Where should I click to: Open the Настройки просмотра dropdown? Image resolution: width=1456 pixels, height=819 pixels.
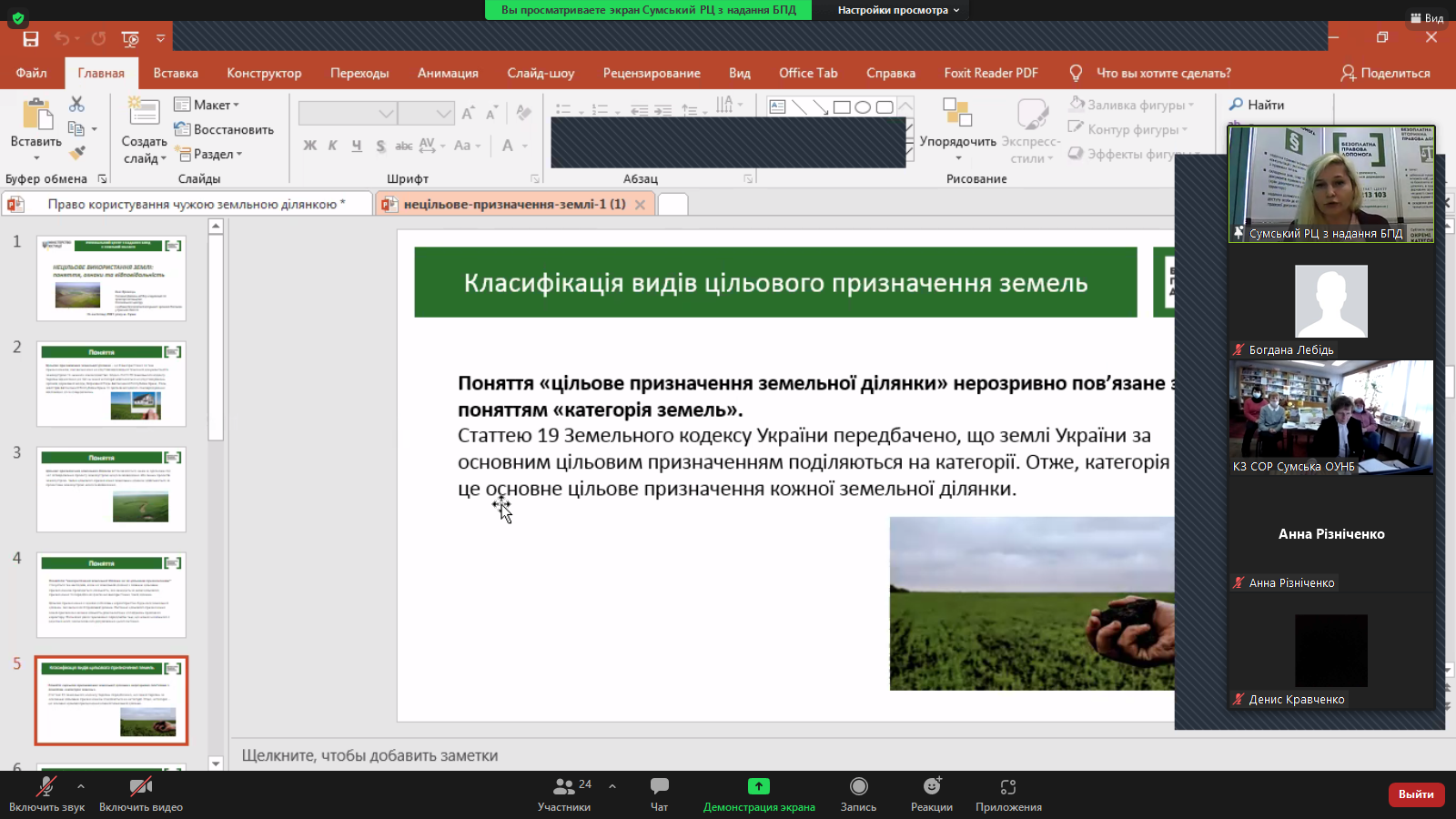click(x=899, y=10)
